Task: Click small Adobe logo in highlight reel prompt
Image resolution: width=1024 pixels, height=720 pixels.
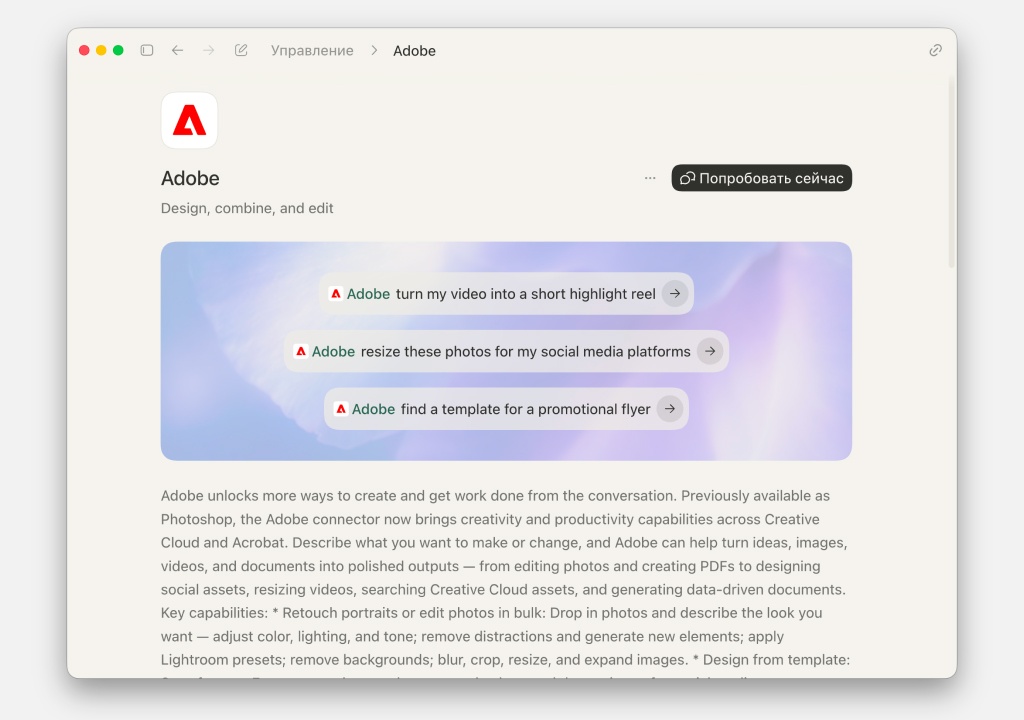Action: pyautogui.click(x=336, y=293)
